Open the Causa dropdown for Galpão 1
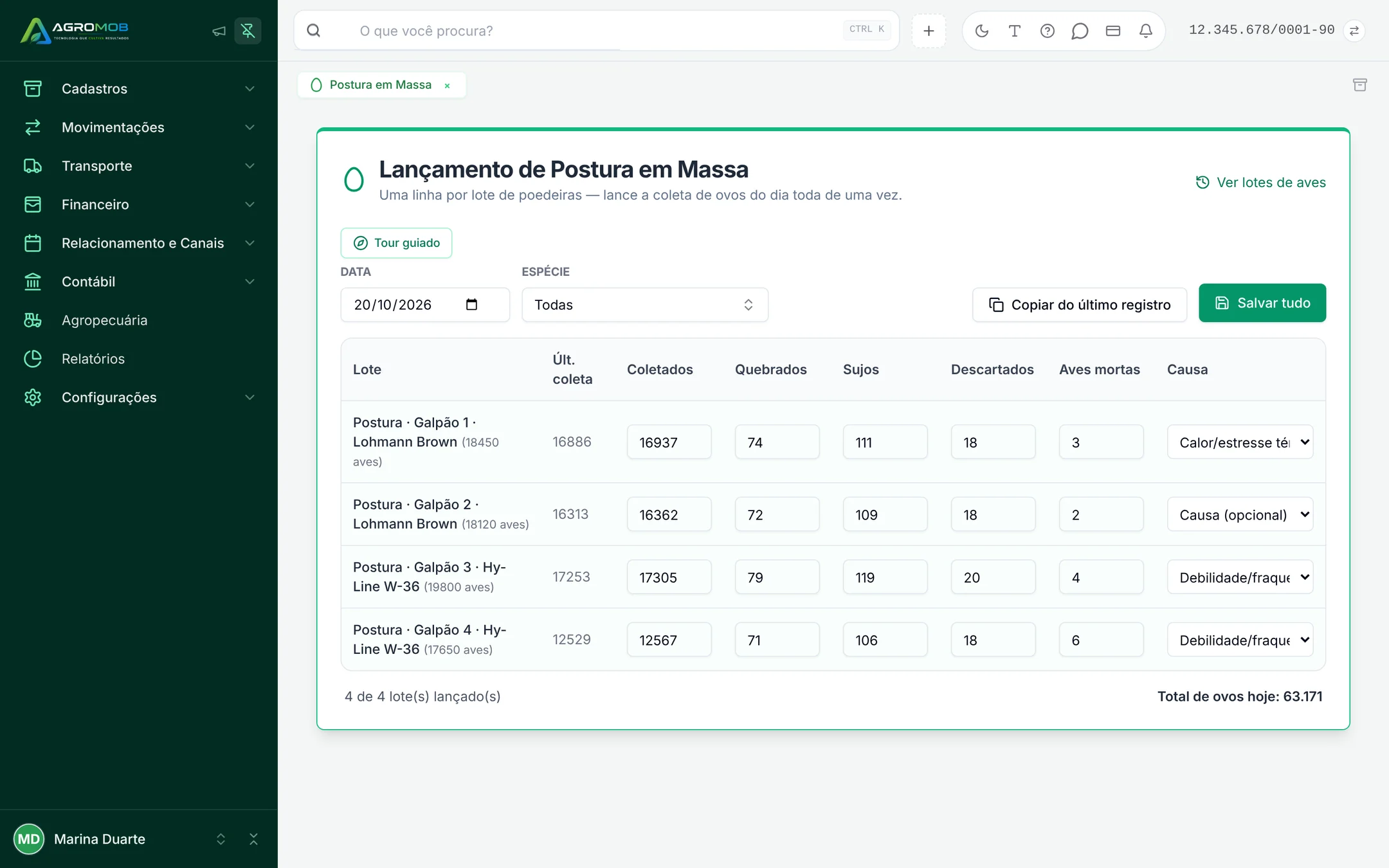The width and height of the screenshot is (1389, 868). click(1240, 442)
